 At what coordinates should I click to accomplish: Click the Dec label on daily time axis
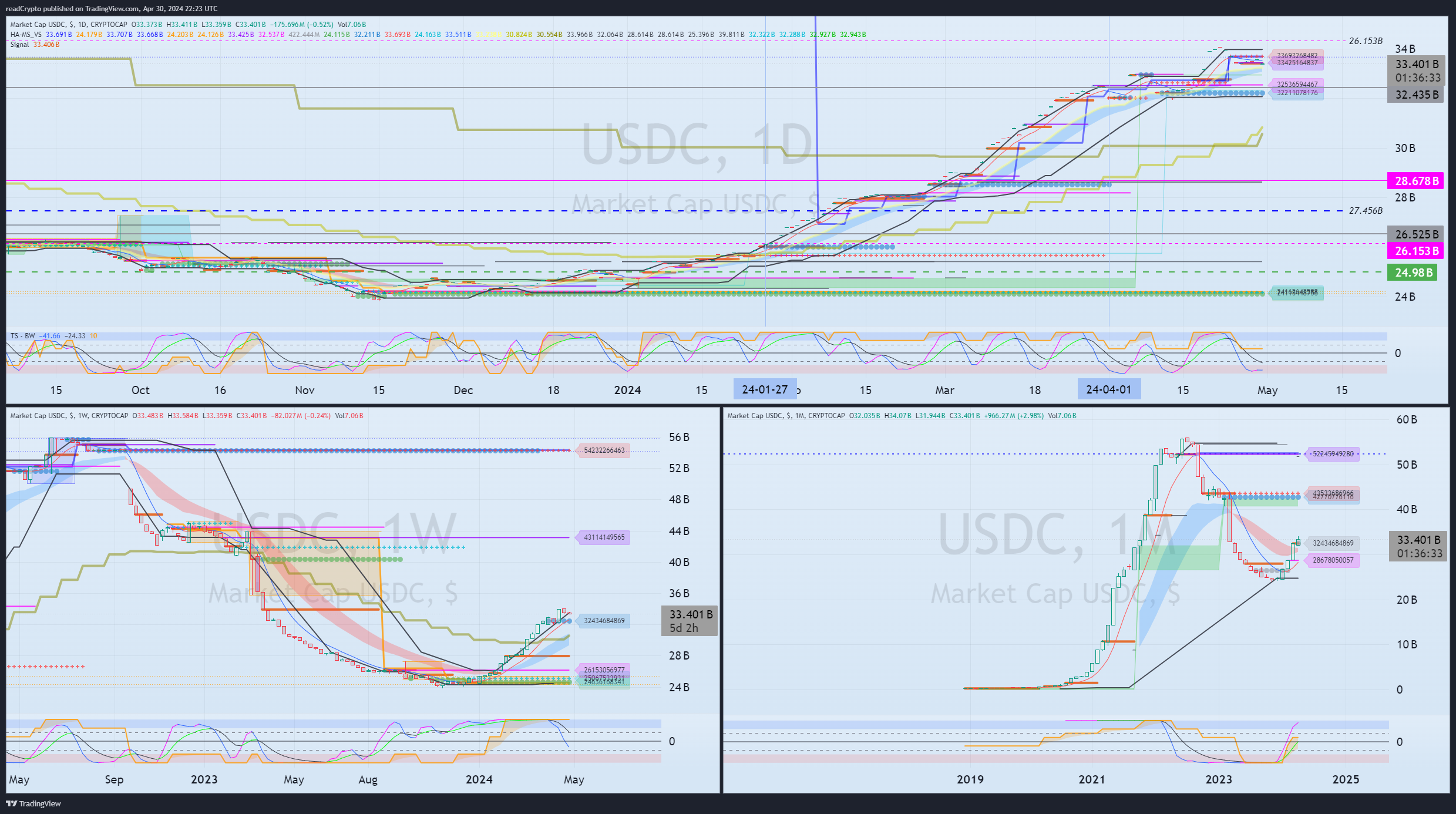click(x=463, y=390)
